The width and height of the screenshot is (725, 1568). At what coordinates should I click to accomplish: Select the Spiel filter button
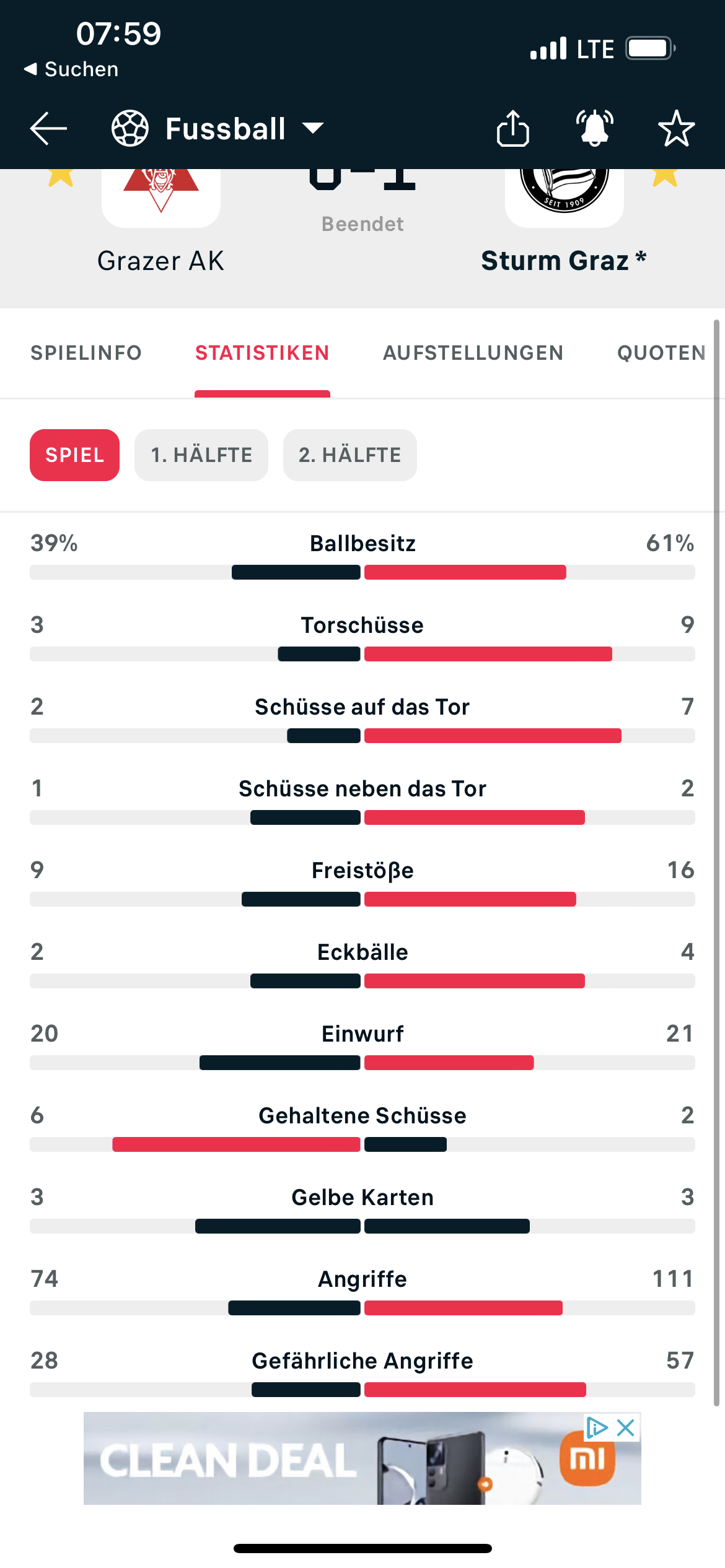click(74, 455)
